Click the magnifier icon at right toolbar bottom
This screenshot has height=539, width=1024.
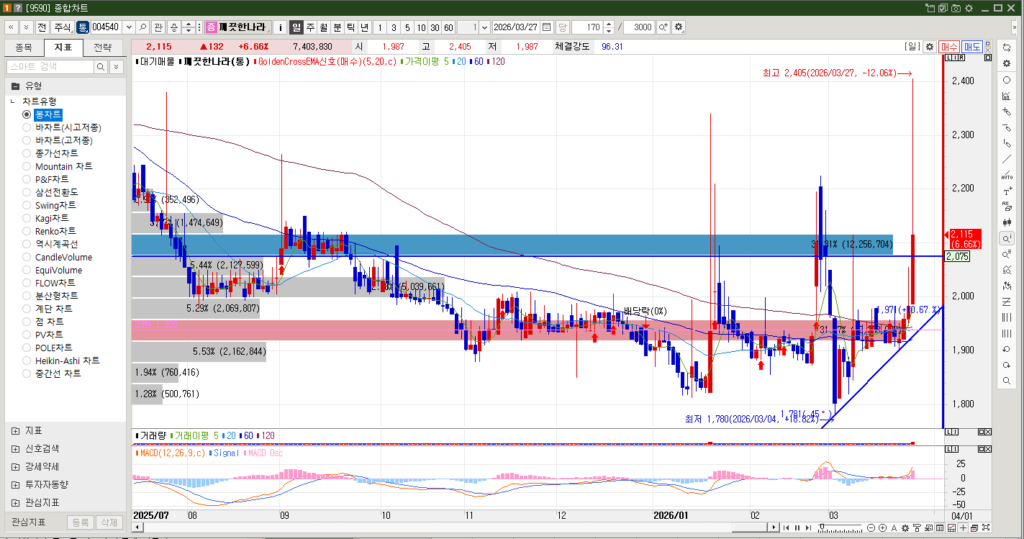pos(1006,381)
